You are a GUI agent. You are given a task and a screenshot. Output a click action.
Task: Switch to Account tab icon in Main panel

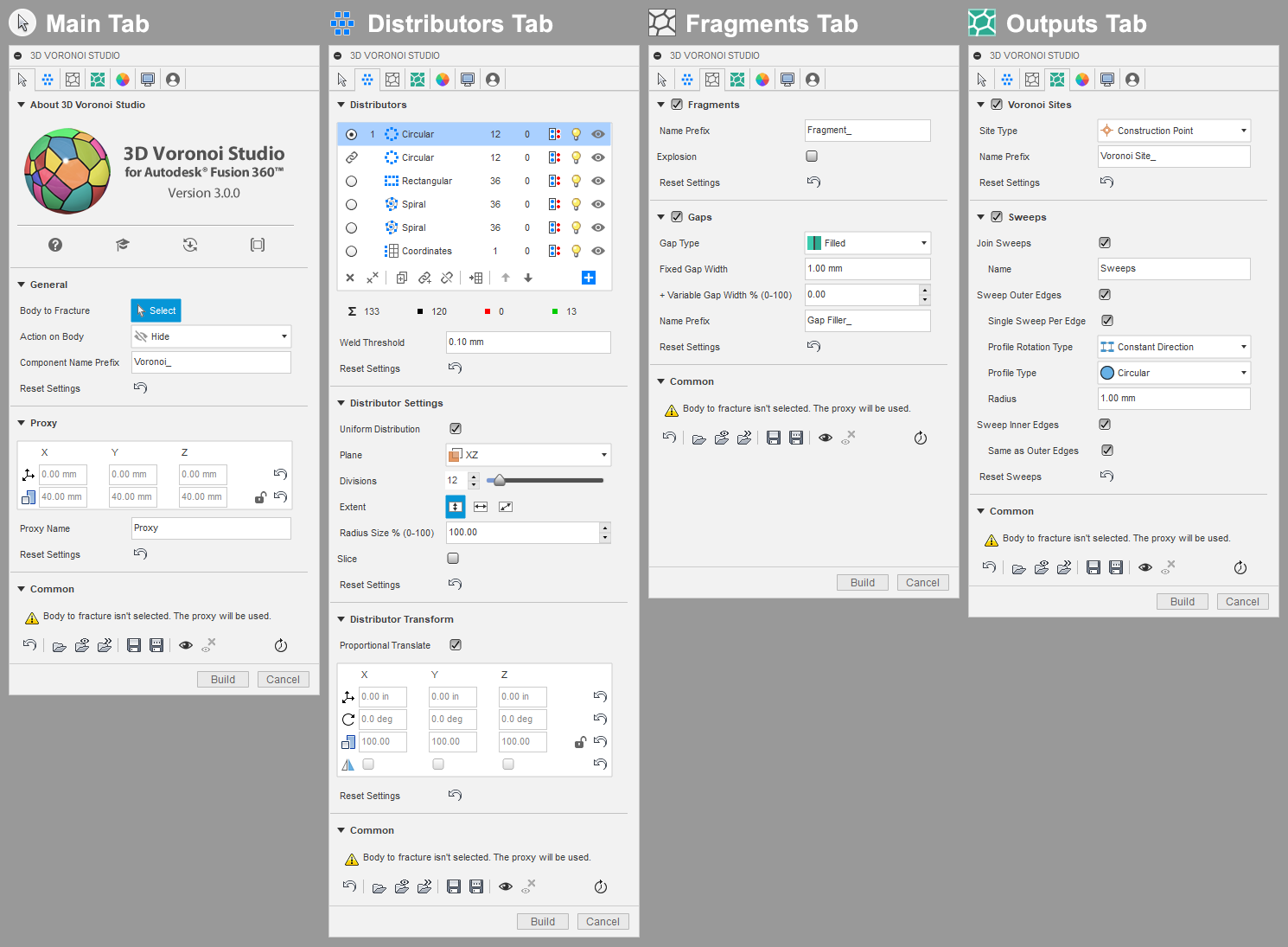tap(173, 80)
